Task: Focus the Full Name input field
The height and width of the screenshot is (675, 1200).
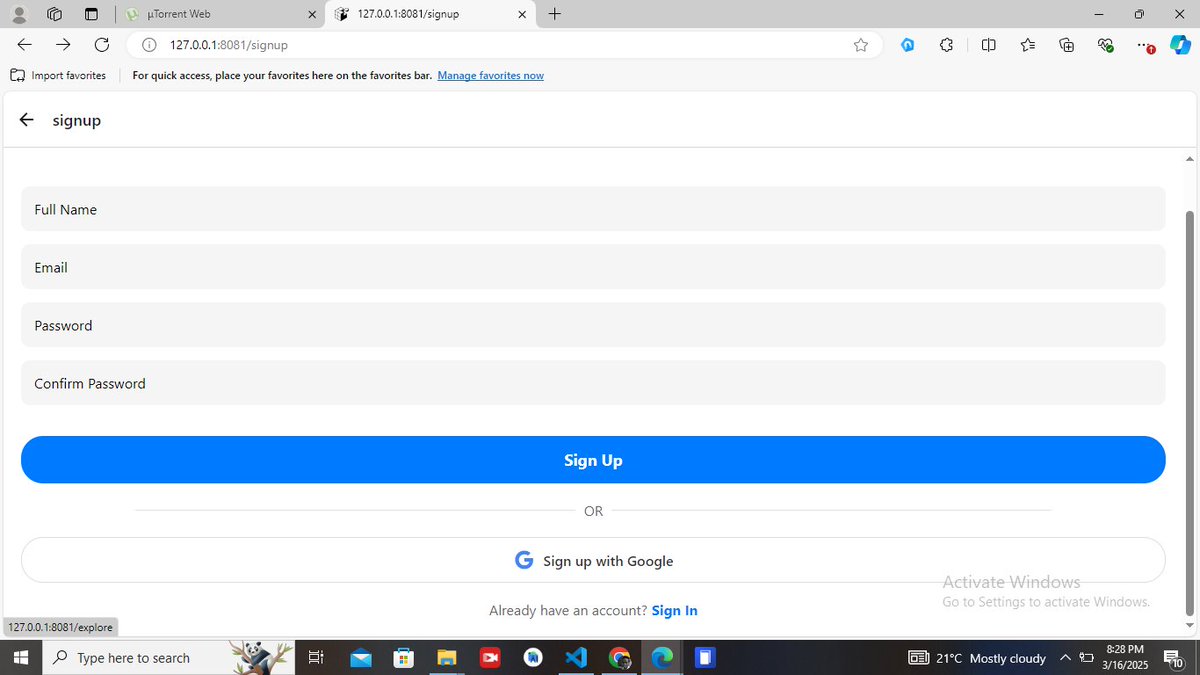Action: click(x=593, y=209)
